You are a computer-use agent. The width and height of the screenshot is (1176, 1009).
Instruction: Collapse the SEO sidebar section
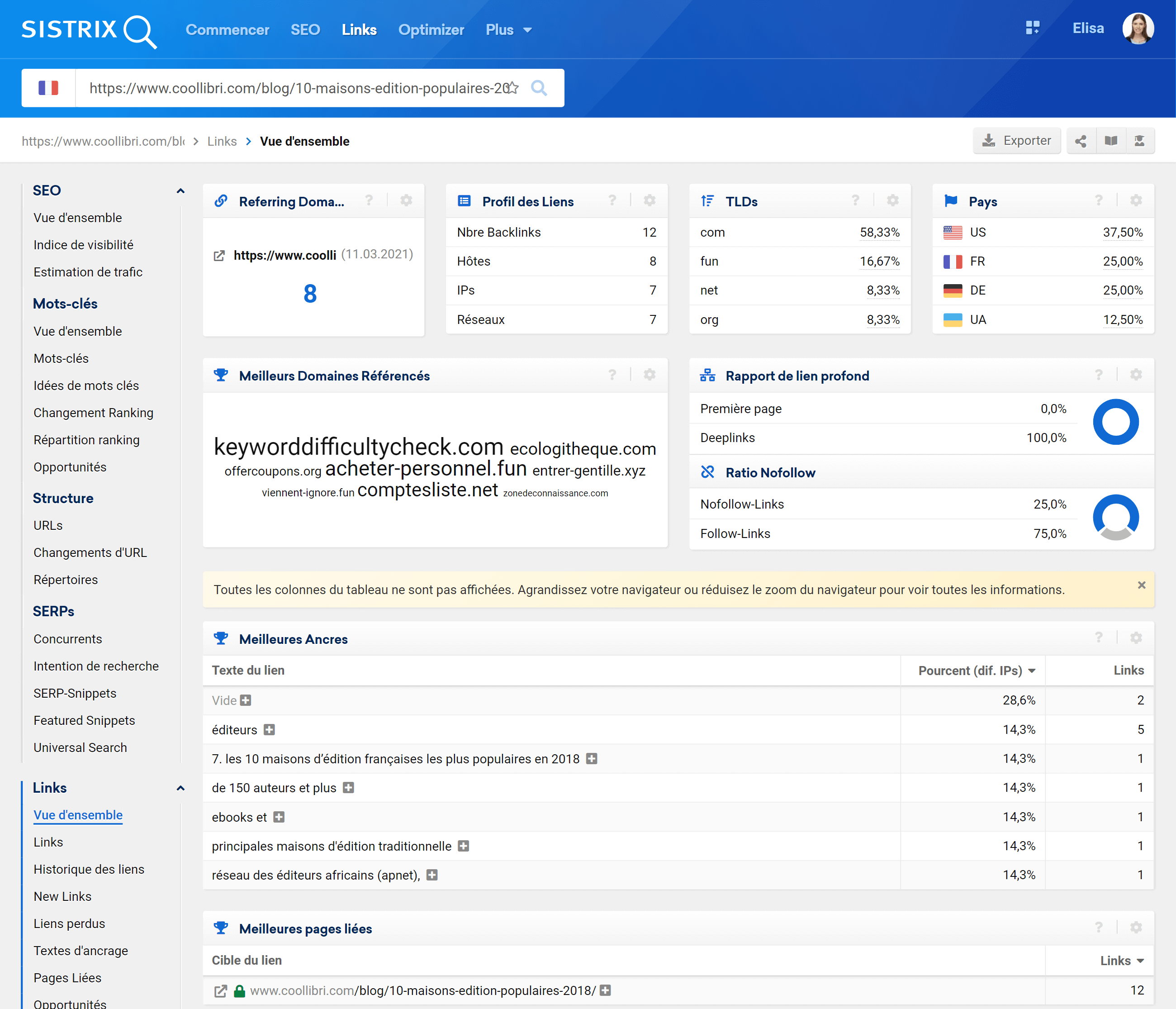(x=180, y=191)
